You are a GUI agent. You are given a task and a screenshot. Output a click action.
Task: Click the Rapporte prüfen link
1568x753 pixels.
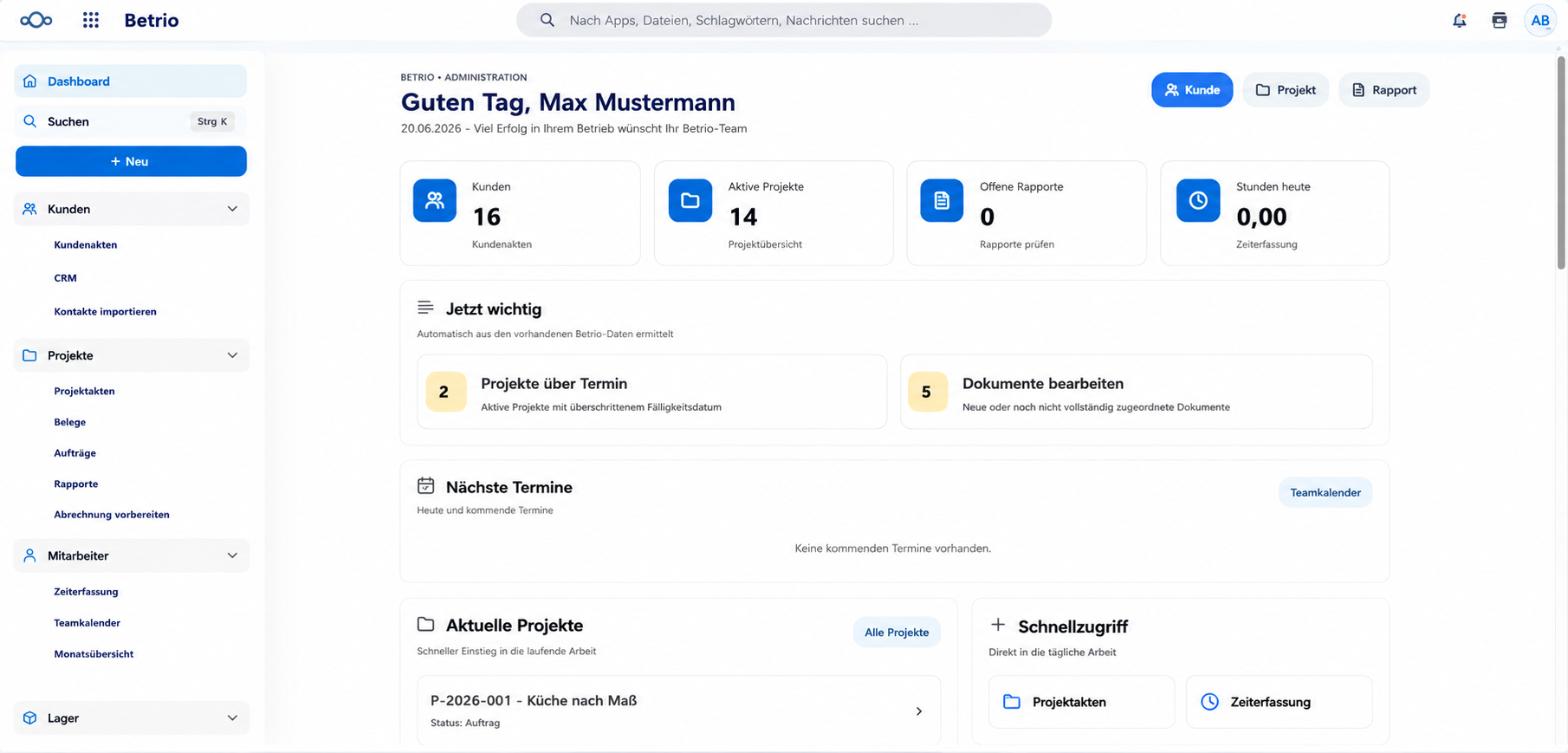pyautogui.click(x=1017, y=244)
